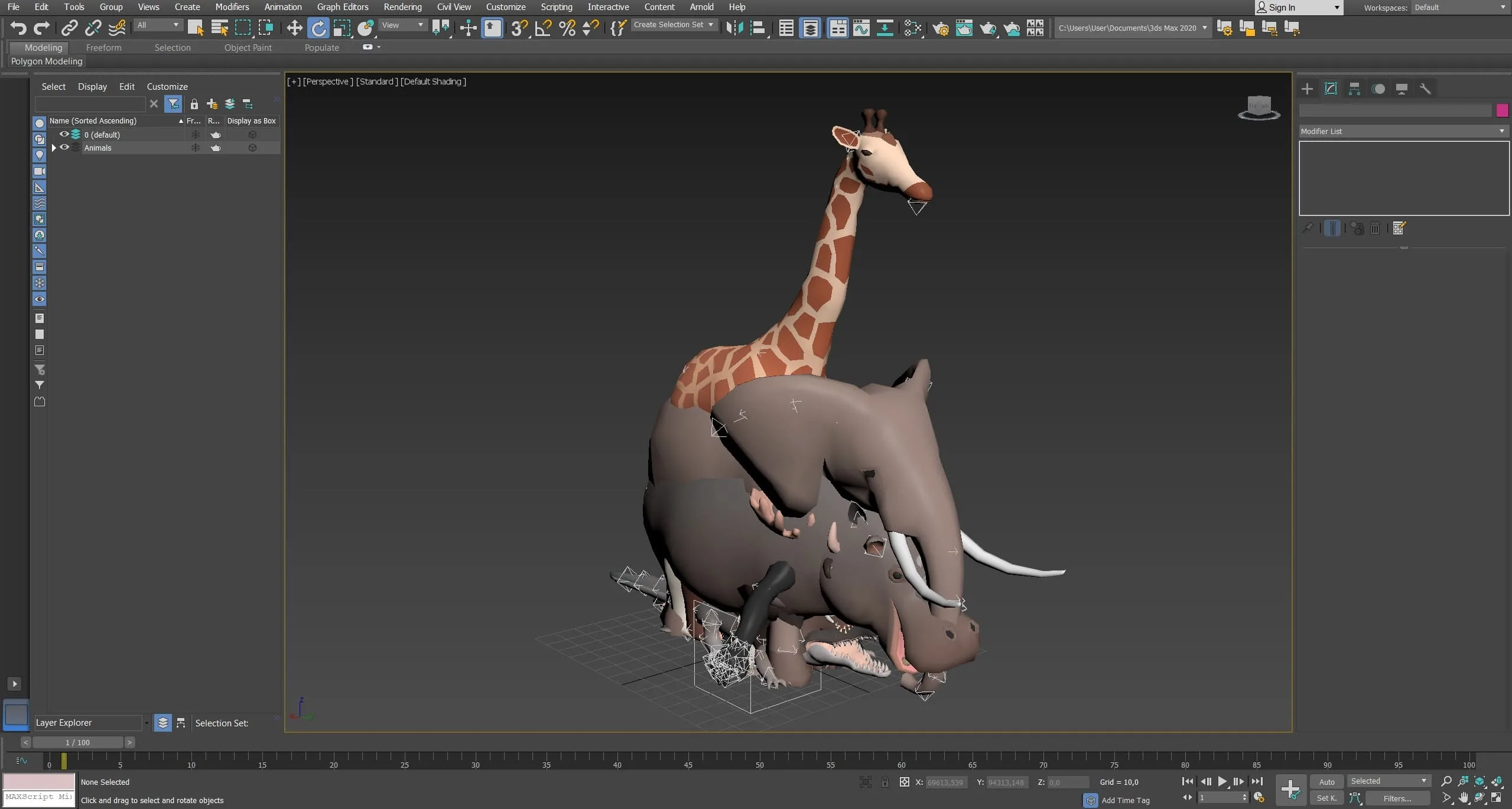
Task: Hide the Animals layer with eye icon
Action: click(x=64, y=148)
